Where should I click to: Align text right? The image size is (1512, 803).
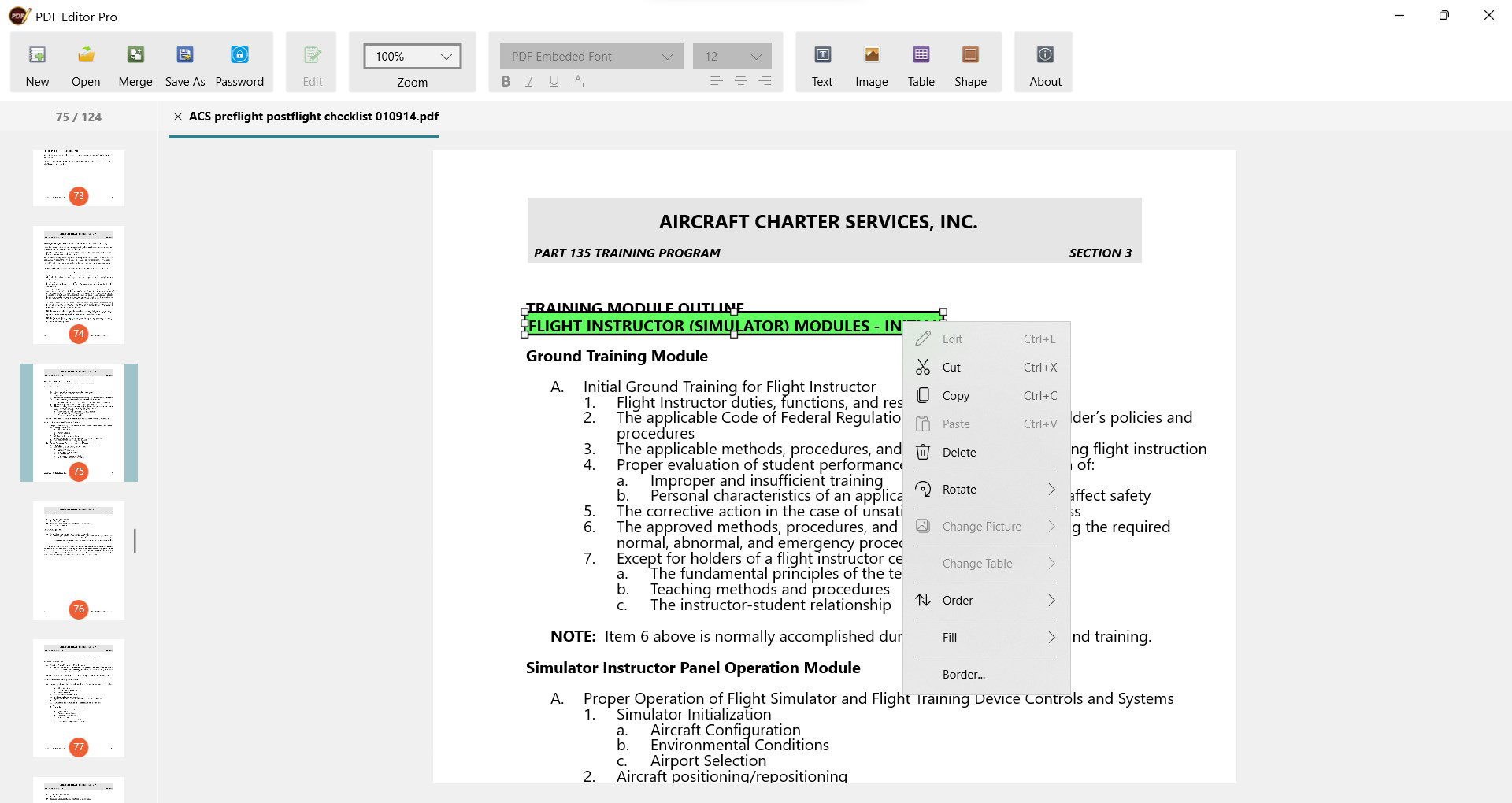point(765,81)
